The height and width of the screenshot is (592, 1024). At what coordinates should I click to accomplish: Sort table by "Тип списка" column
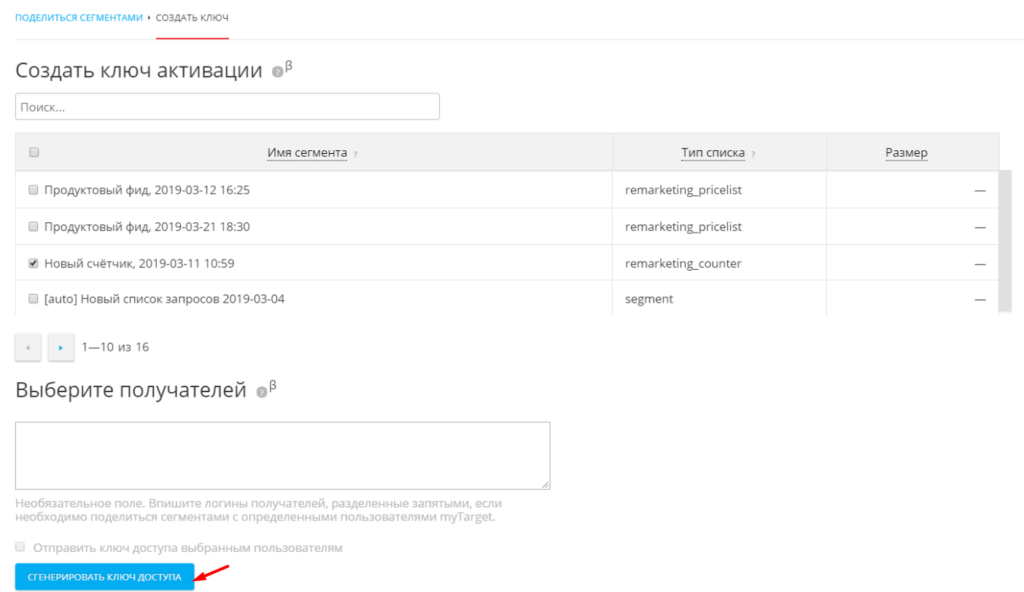(x=712, y=153)
